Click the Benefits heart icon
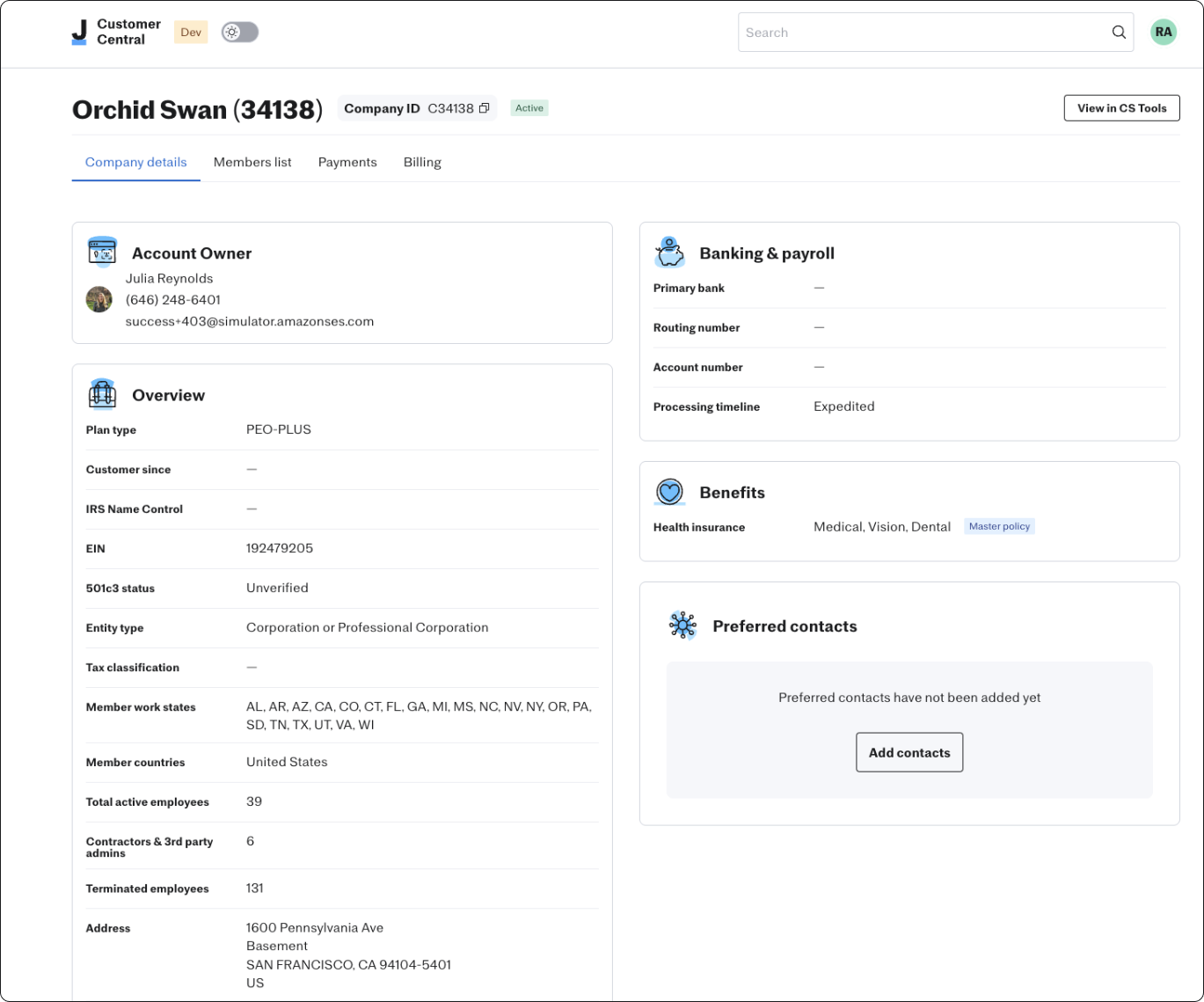Image resolution: width=1204 pixels, height=1002 pixels. (x=670, y=492)
